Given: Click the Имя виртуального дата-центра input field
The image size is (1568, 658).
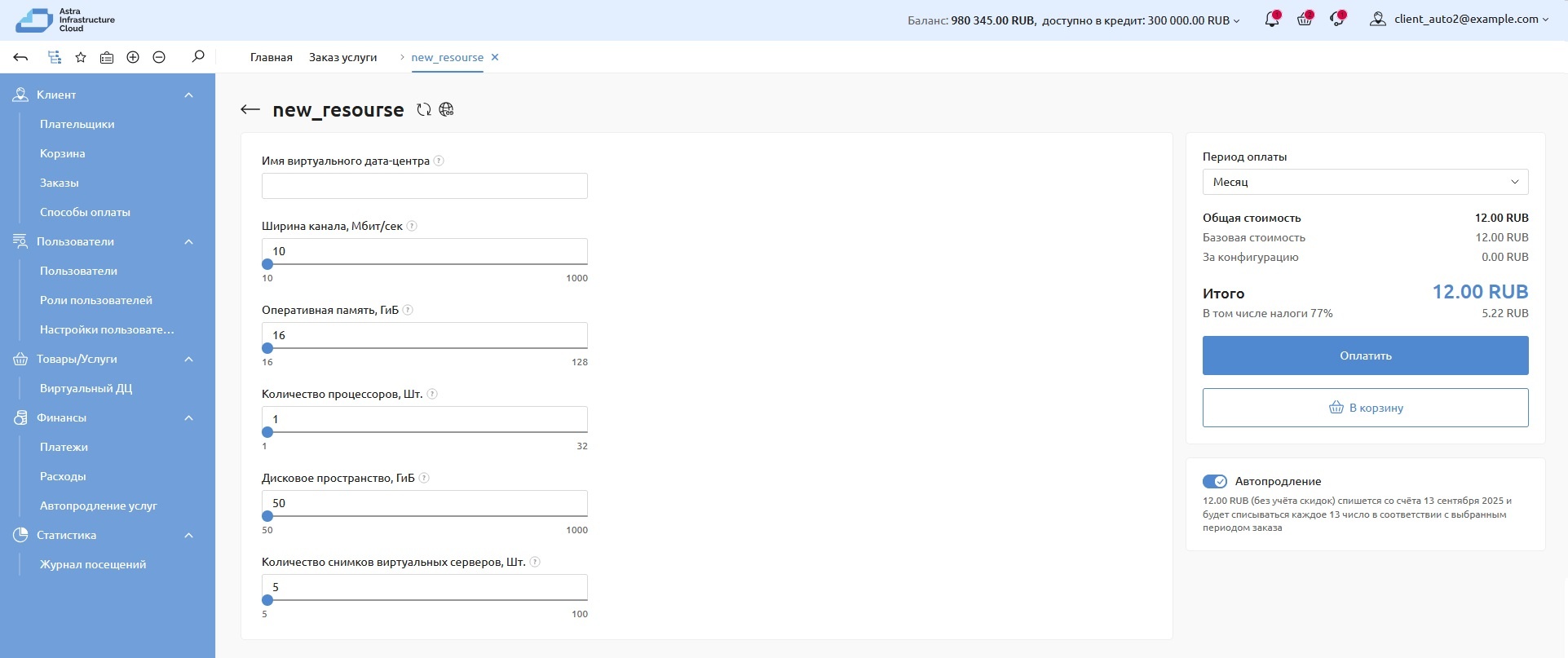Looking at the screenshot, I should pos(424,186).
